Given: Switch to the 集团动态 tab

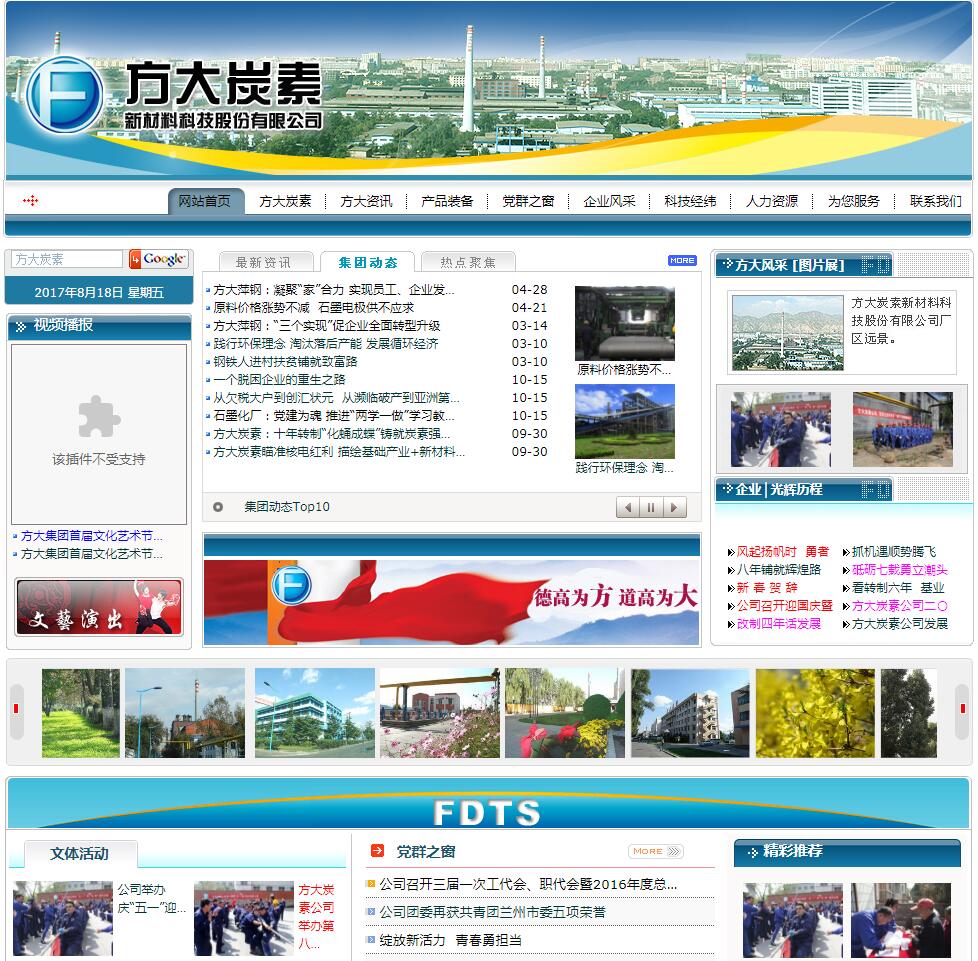Looking at the screenshot, I should tap(368, 262).
